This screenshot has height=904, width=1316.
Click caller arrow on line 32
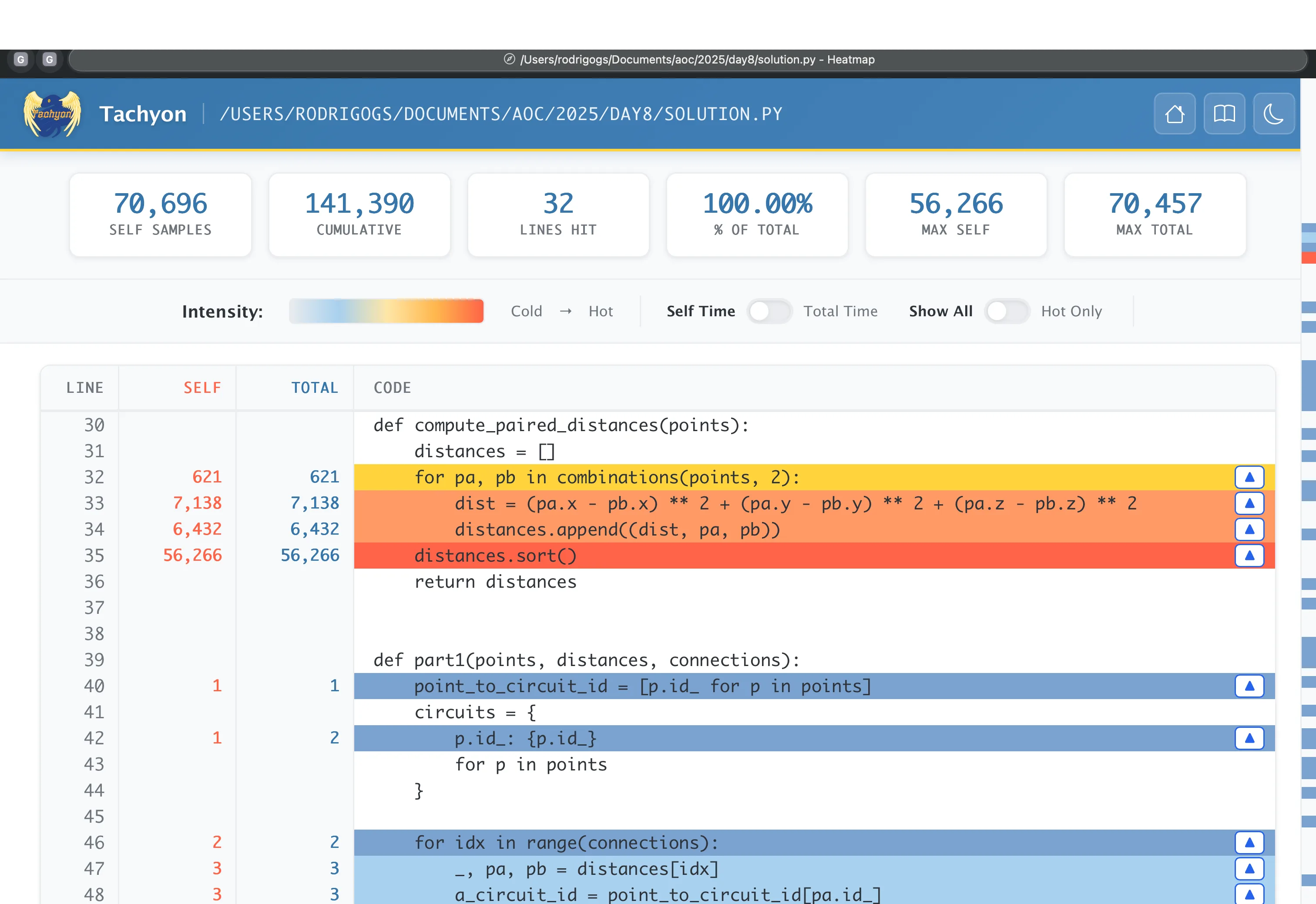point(1249,478)
